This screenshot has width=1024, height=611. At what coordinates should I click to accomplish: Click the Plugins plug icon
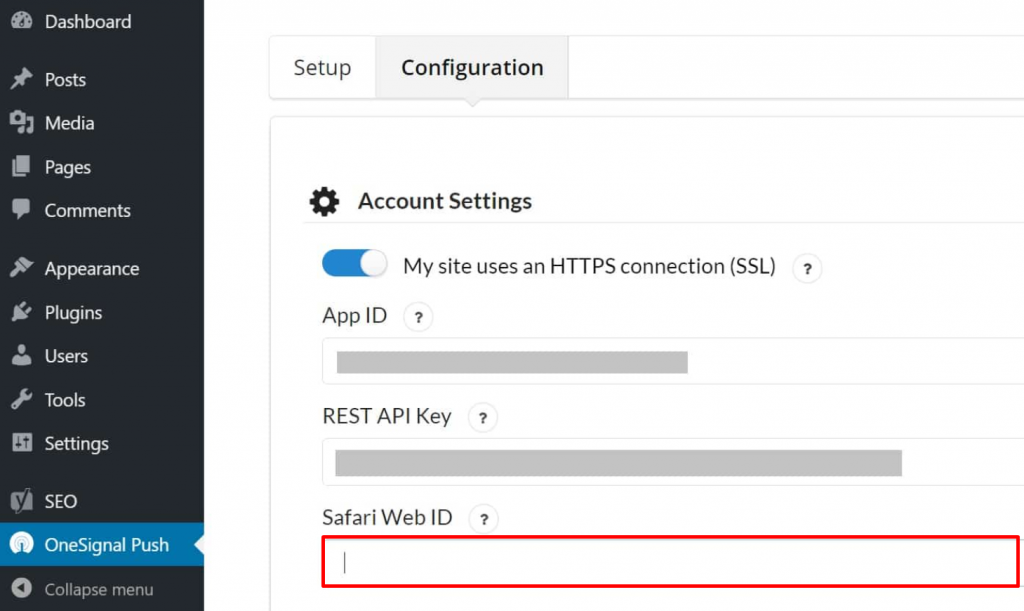[22, 311]
